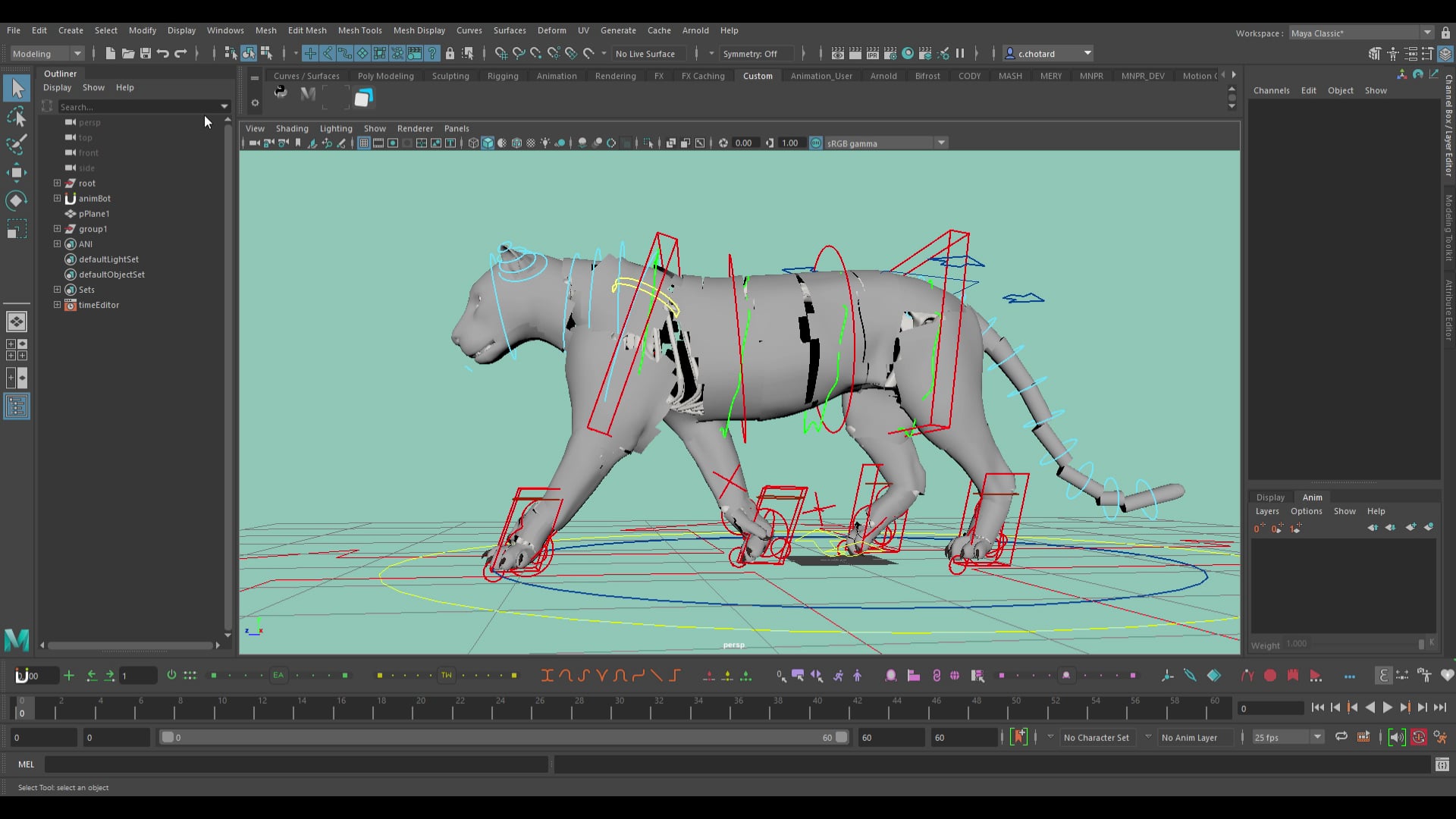Create a new scene with New icon
1456x819 pixels.
[x=111, y=53]
